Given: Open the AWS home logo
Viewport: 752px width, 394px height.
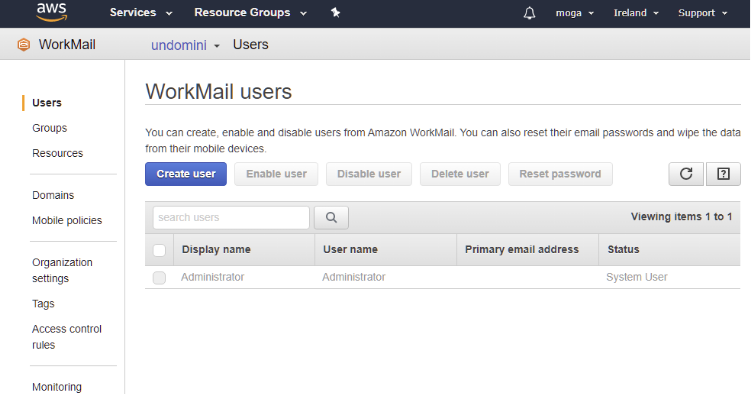Looking at the screenshot, I should coord(52,12).
